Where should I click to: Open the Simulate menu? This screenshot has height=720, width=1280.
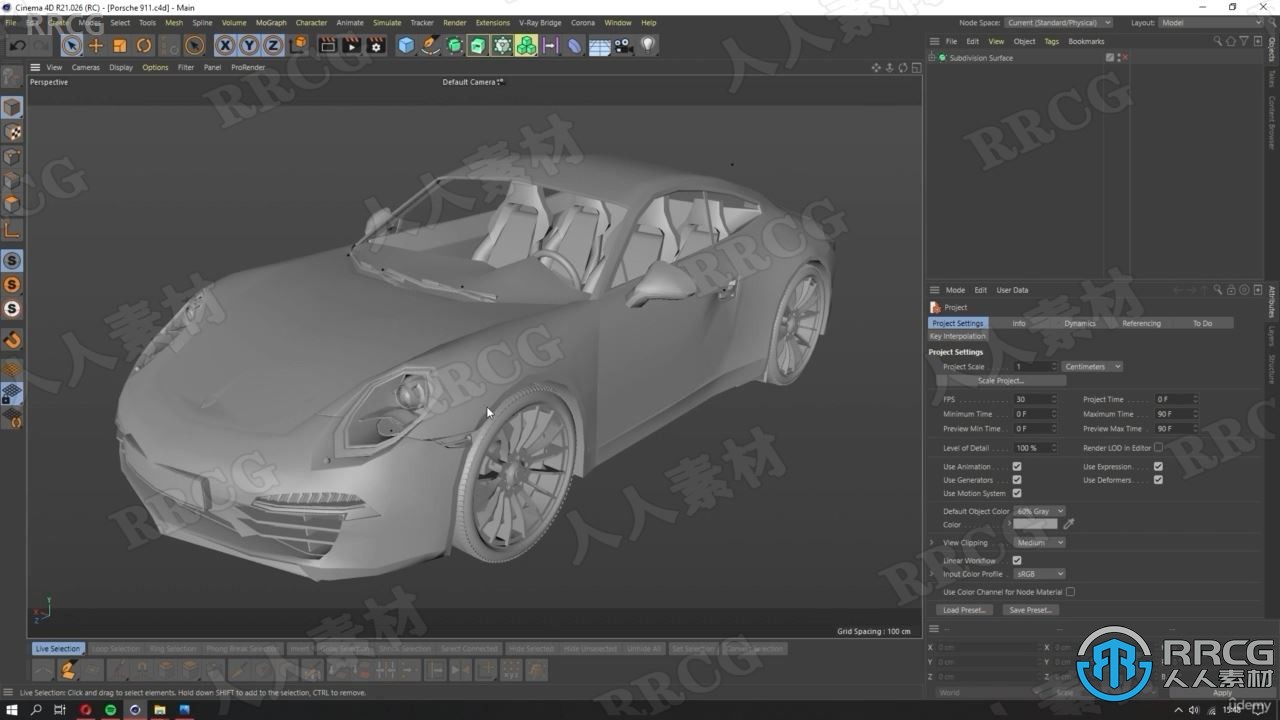pyautogui.click(x=387, y=22)
